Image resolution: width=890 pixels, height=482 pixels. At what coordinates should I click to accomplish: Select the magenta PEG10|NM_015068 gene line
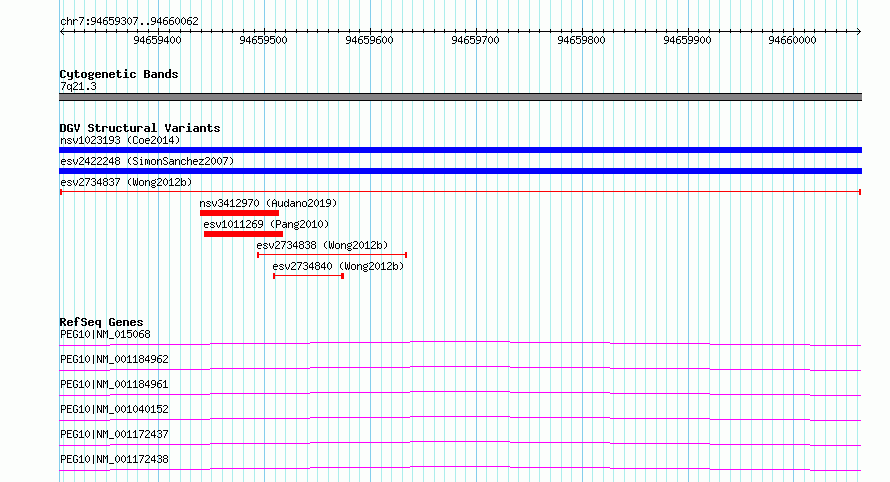pyautogui.click(x=460, y=343)
